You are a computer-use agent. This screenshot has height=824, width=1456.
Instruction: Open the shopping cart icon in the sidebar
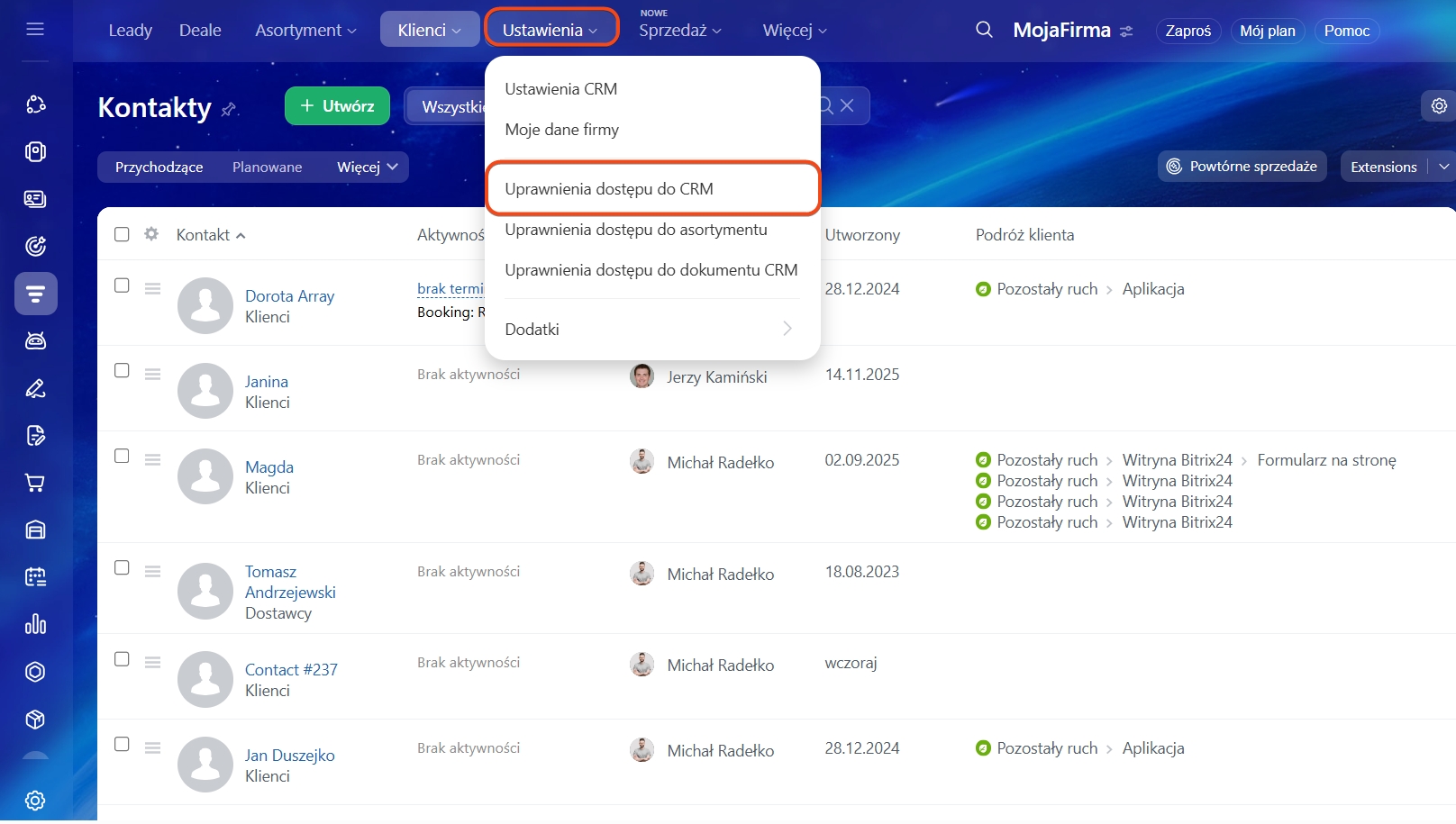(35, 483)
